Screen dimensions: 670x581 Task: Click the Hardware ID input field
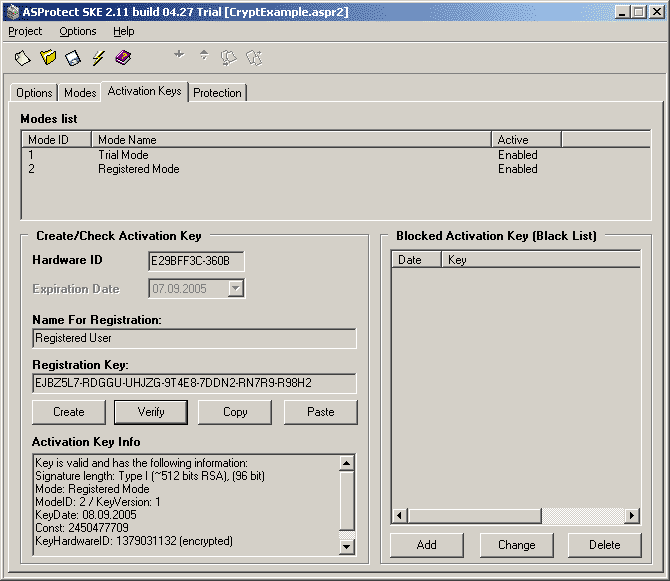[197, 261]
